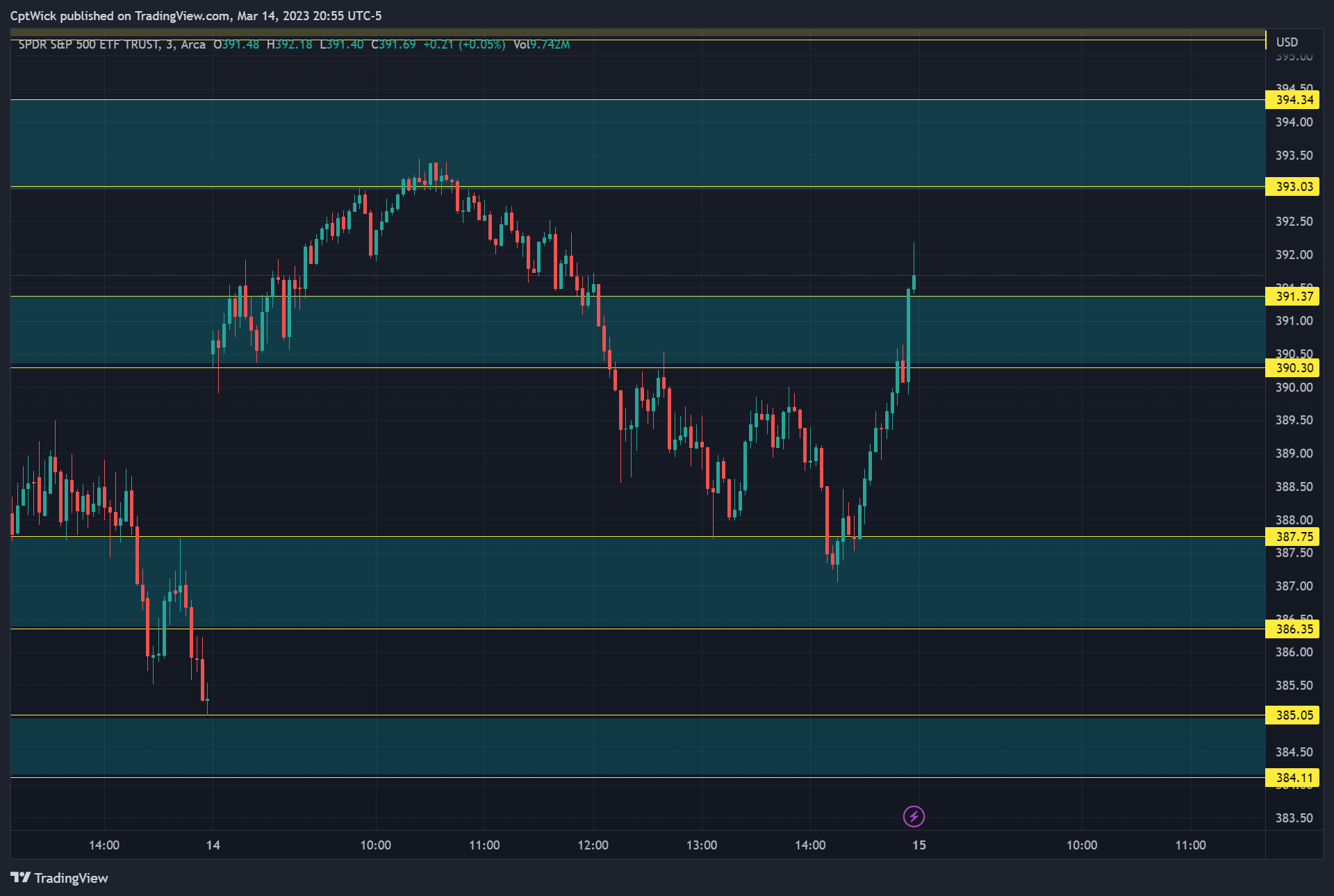The image size is (1334, 896).
Task: Click the SPDR S&P 500 ETF TRUST symbol title
Action: [x=89, y=44]
